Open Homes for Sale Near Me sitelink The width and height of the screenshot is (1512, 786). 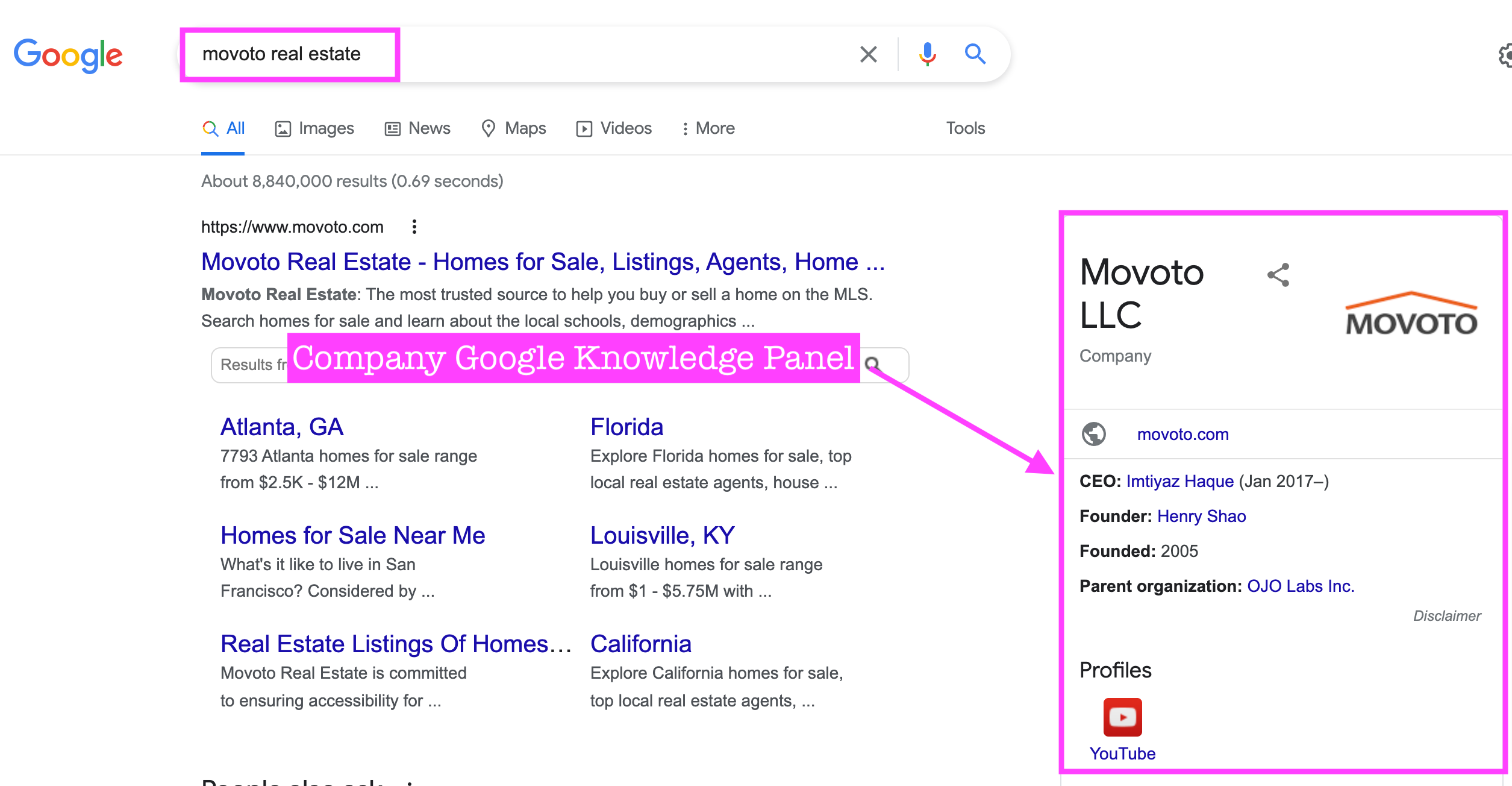352,535
